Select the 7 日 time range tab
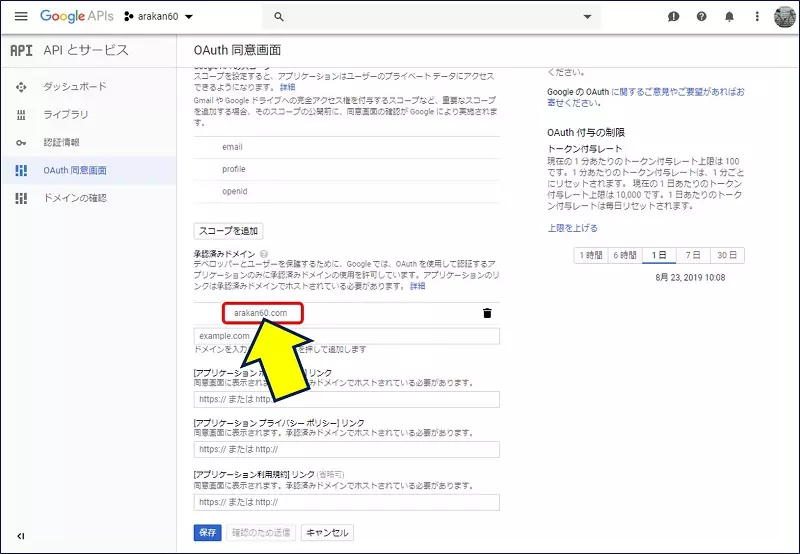This screenshot has width=800, height=554. coord(693,255)
